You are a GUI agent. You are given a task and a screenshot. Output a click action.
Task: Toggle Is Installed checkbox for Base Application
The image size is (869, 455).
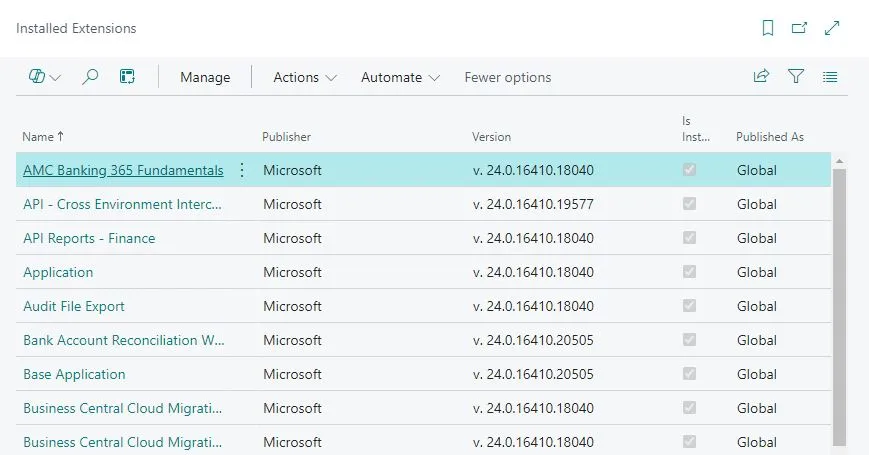[689, 374]
